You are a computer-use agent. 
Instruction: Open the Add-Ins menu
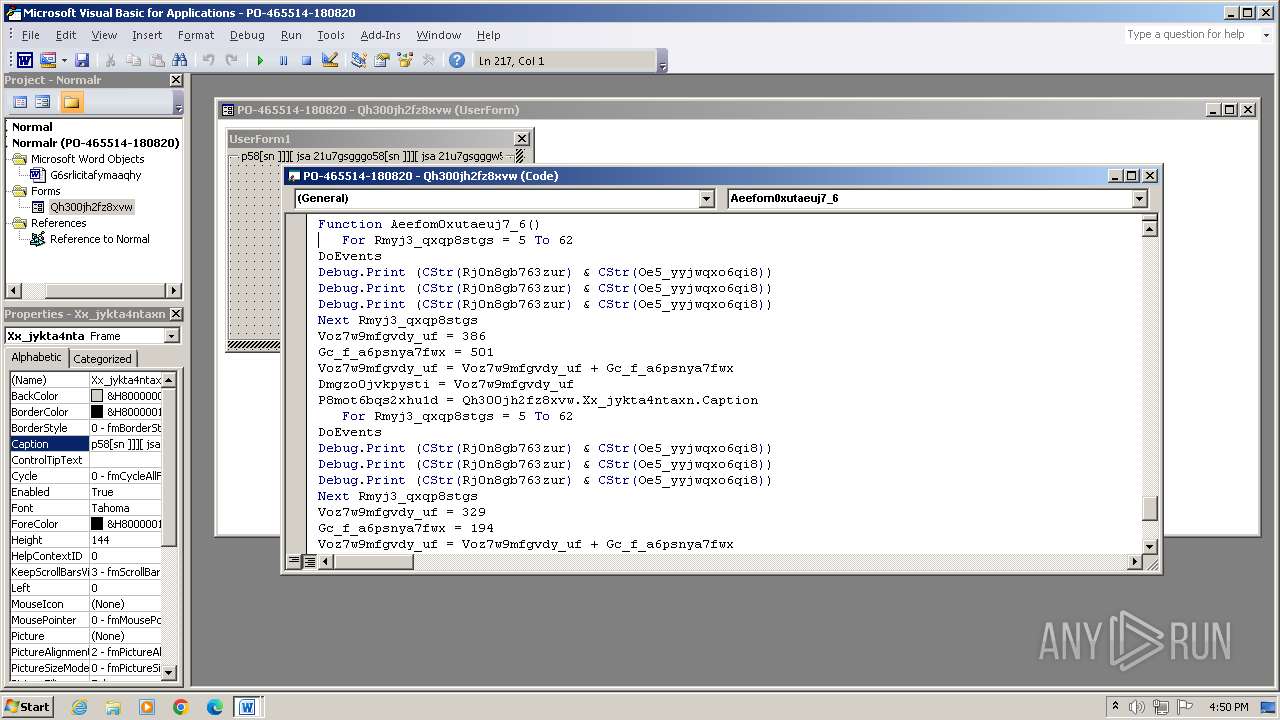(x=380, y=35)
